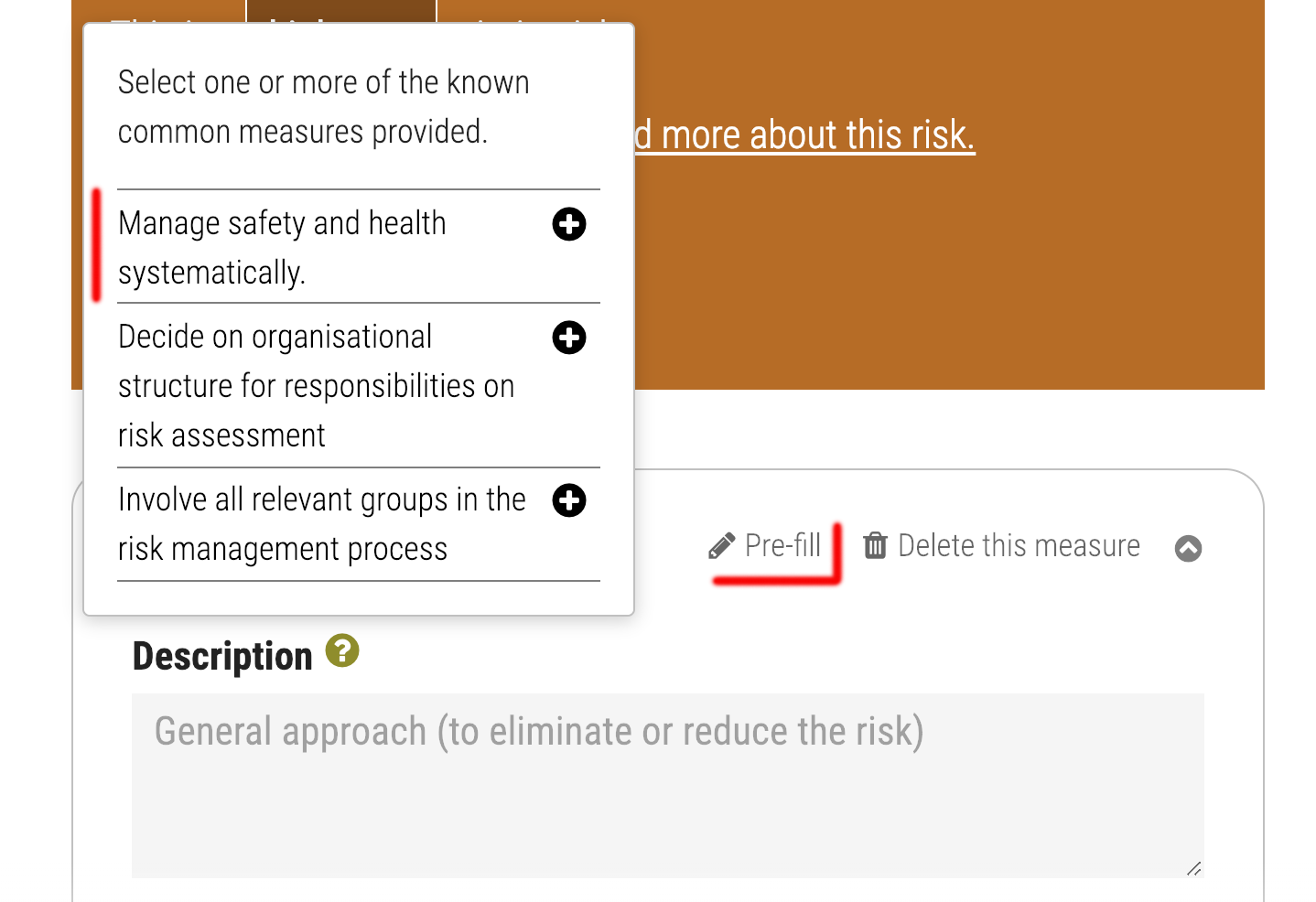Open the Description help question mark
Viewport: 1316px width, 902px height.
coord(342,651)
